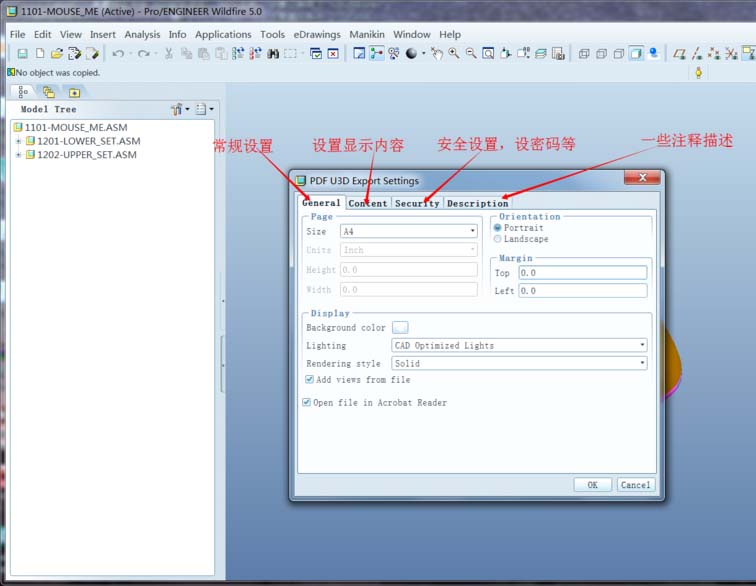756x586 pixels.
Task: Click the Cancel button
Action: [x=635, y=485]
